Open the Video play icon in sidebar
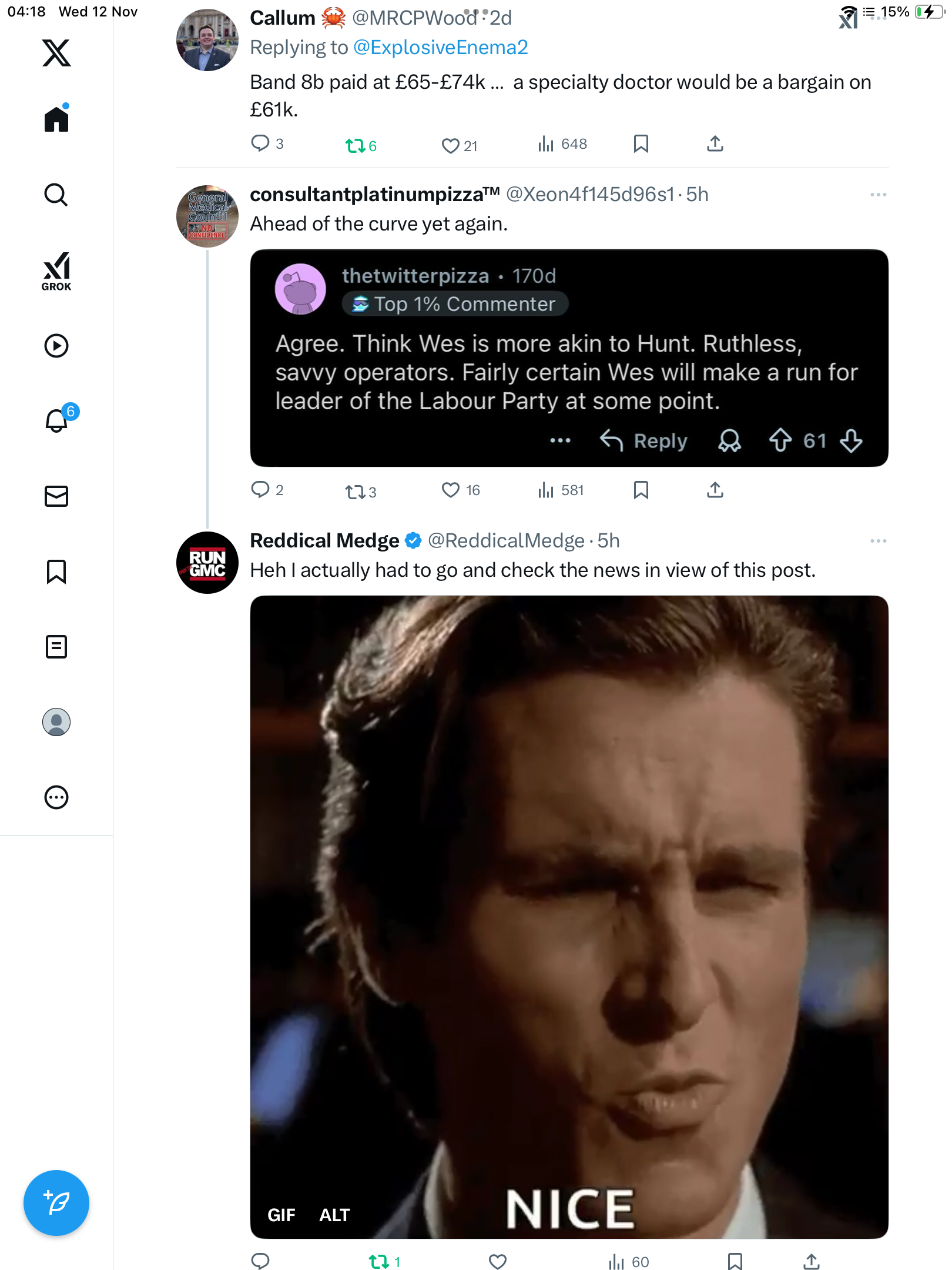 tap(56, 346)
